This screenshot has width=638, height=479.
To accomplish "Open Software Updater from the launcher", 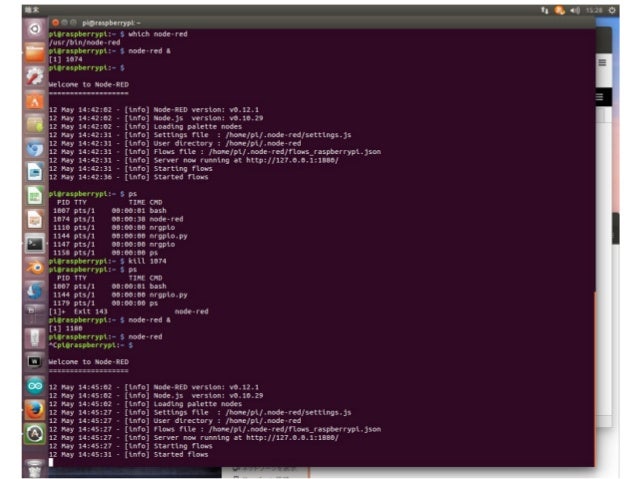I will pos(35,434).
